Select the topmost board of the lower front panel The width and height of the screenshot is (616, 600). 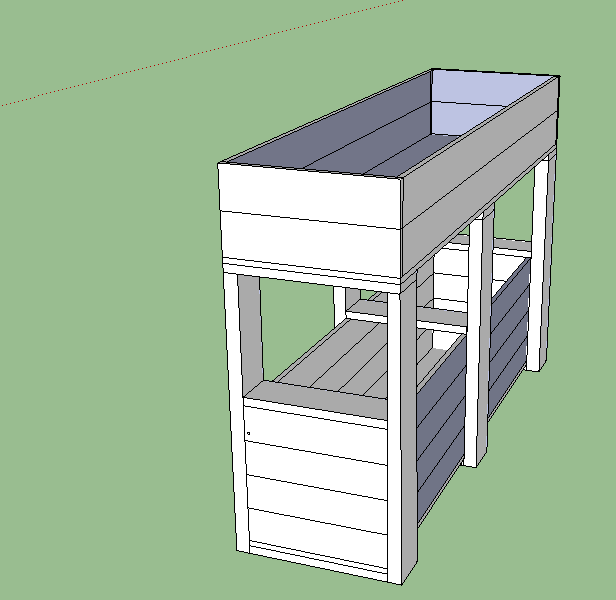coord(315,430)
